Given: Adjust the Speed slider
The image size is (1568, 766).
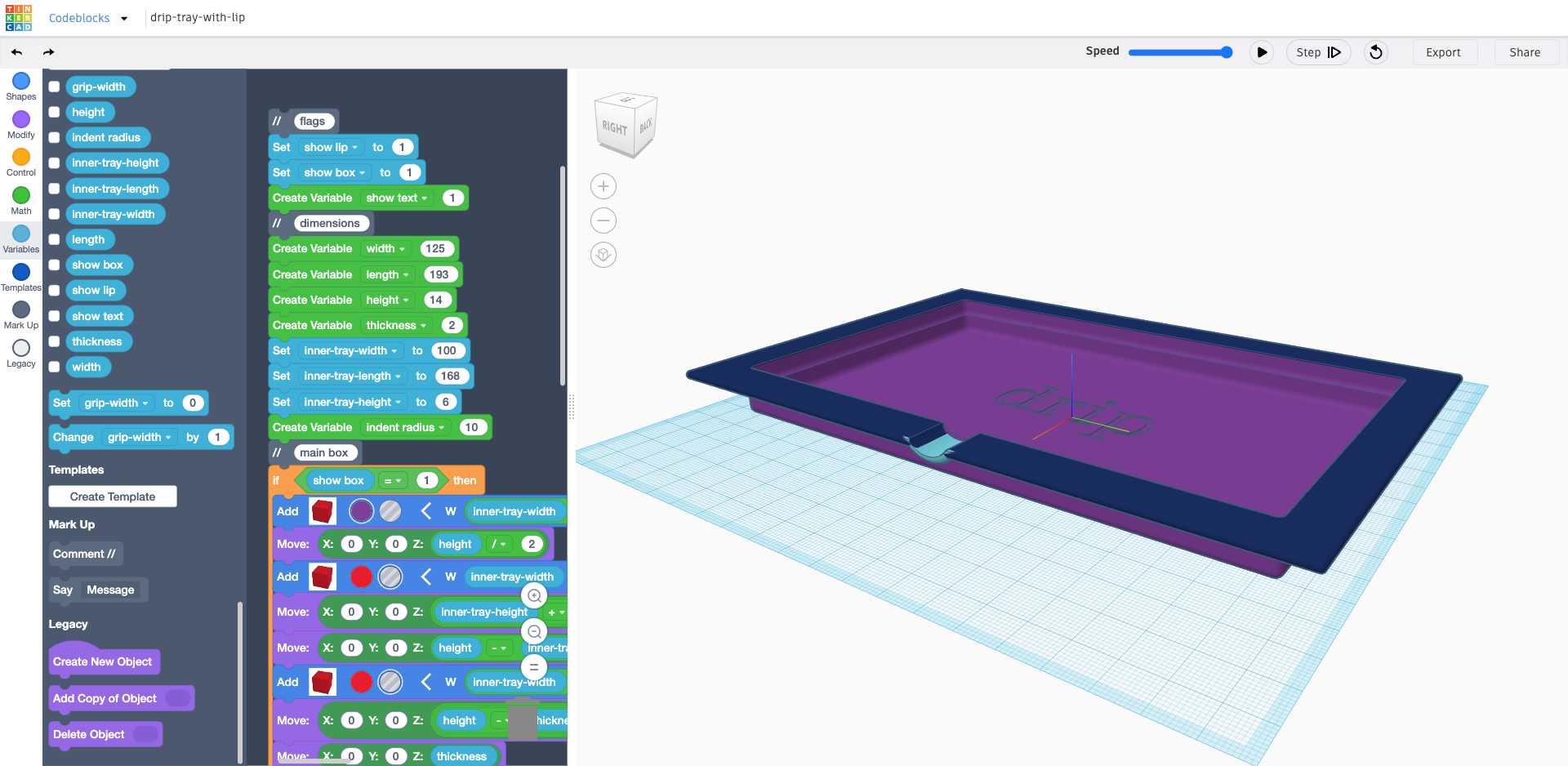Looking at the screenshot, I should pyautogui.click(x=1180, y=52).
